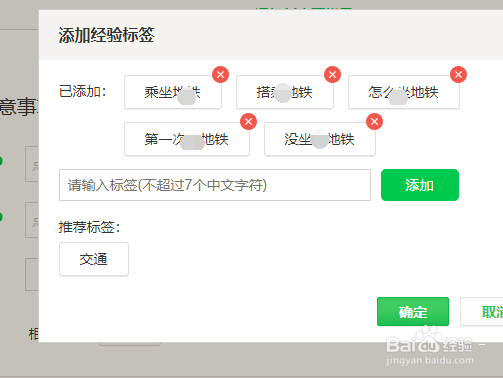Delete the 怎么坐地铁 tag
The width and height of the screenshot is (503, 378).
pos(458,75)
